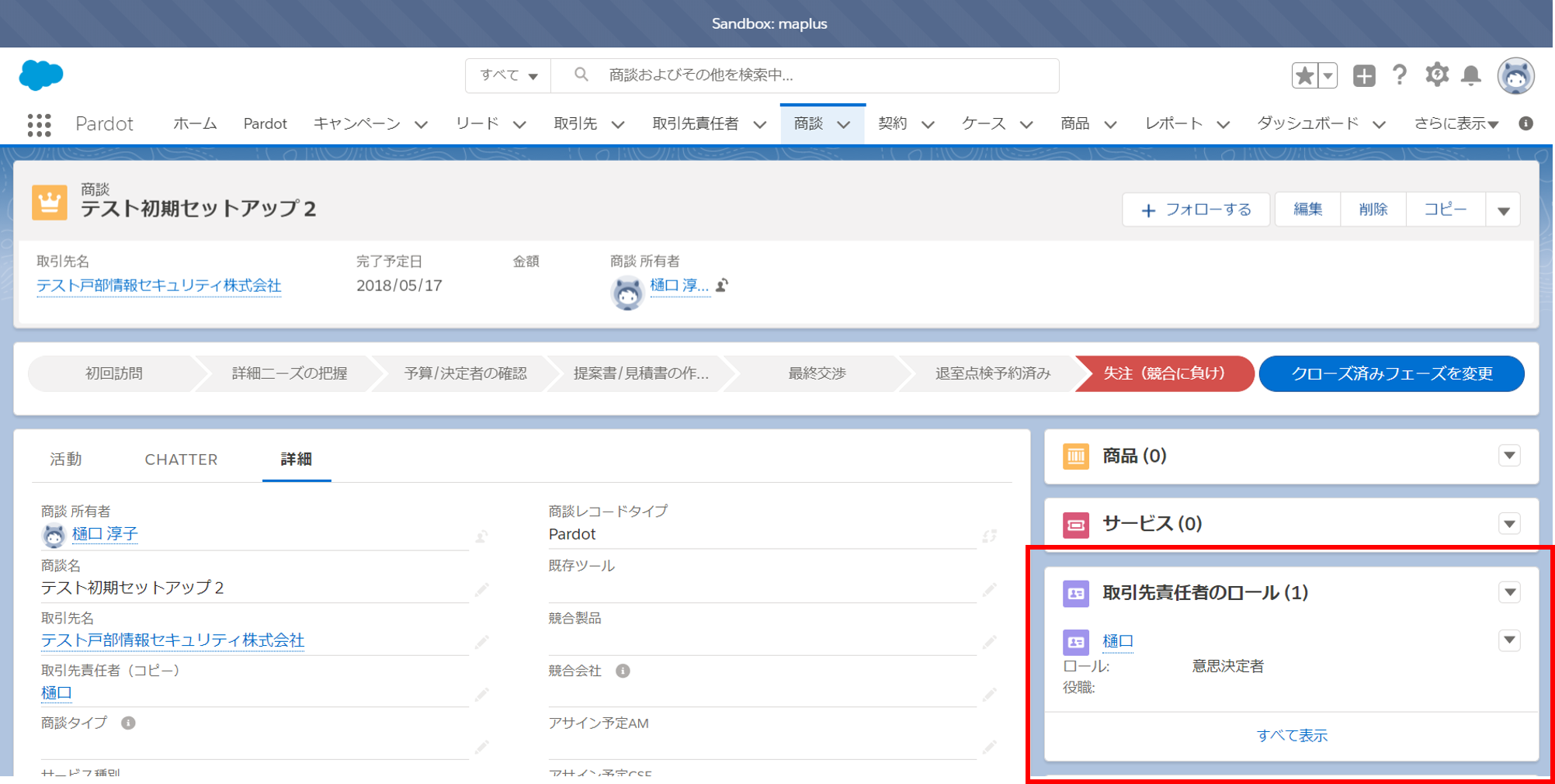The image size is (1555, 784).
Task: Open テスト戸部情報セキュリティ株式会社 link in header
Action: [159, 286]
